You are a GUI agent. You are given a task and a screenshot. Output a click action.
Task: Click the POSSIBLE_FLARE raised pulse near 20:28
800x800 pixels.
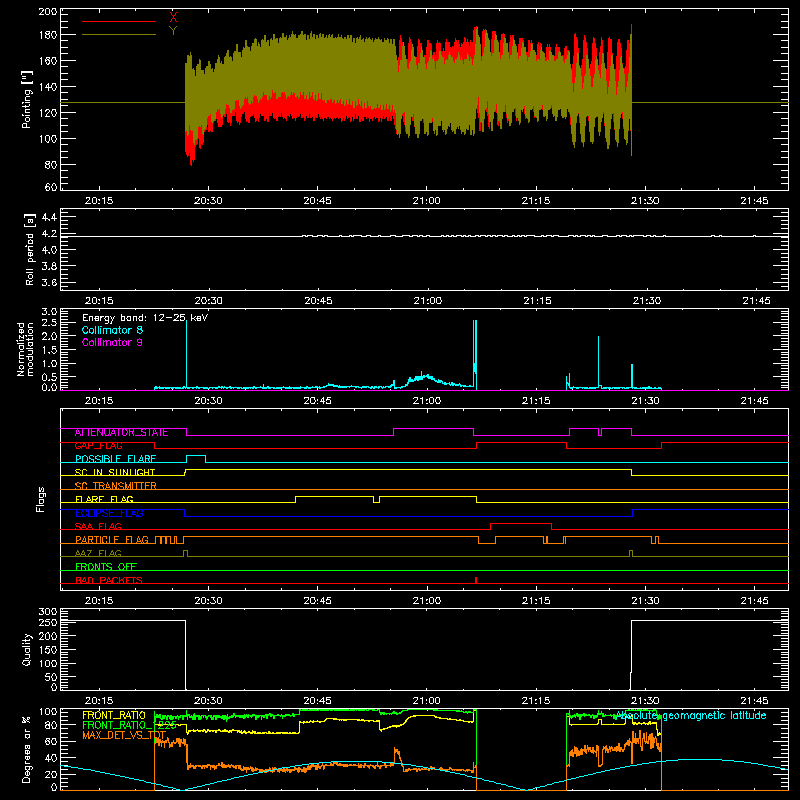196,458
